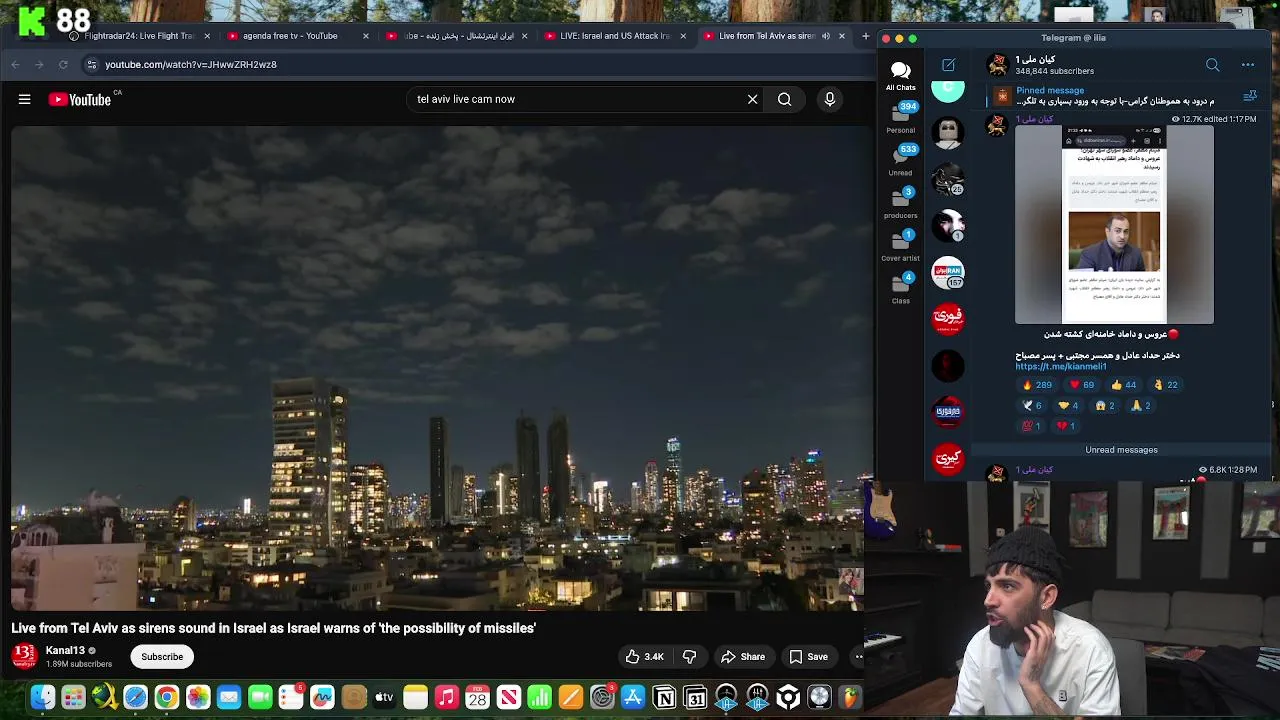Compose a new Telegram message

pyautogui.click(x=948, y=65)
